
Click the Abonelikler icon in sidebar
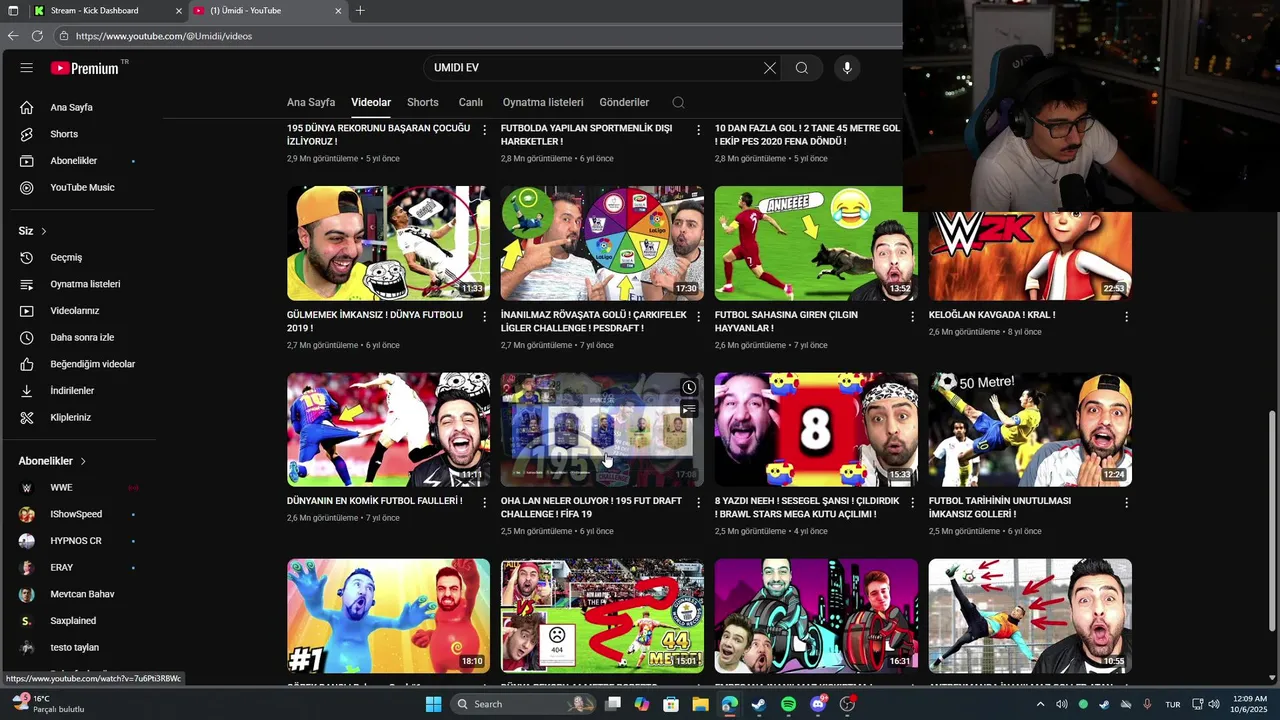27,161
